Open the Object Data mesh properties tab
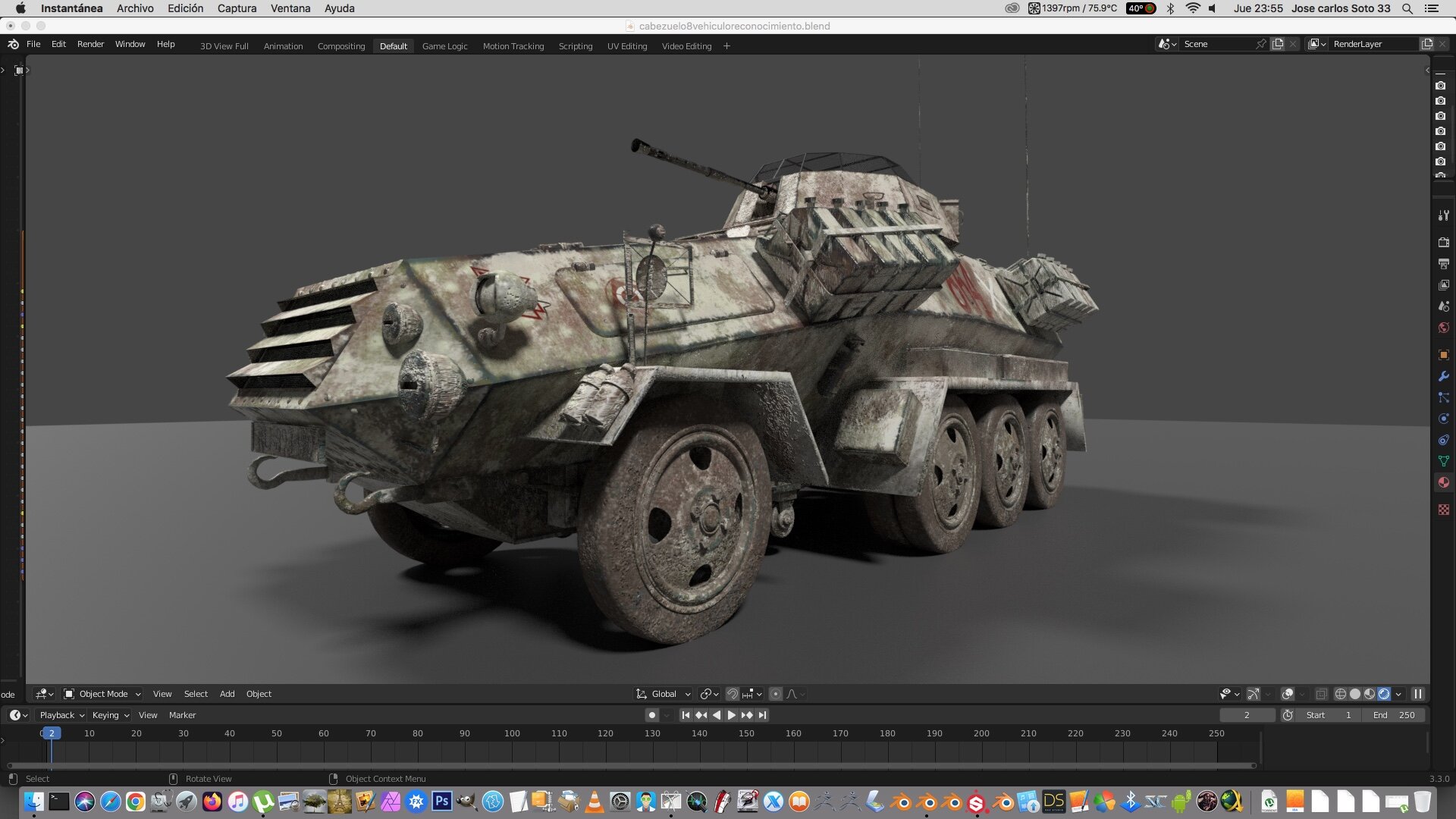The image size is (1456, 819). (x=1443, y=461)
